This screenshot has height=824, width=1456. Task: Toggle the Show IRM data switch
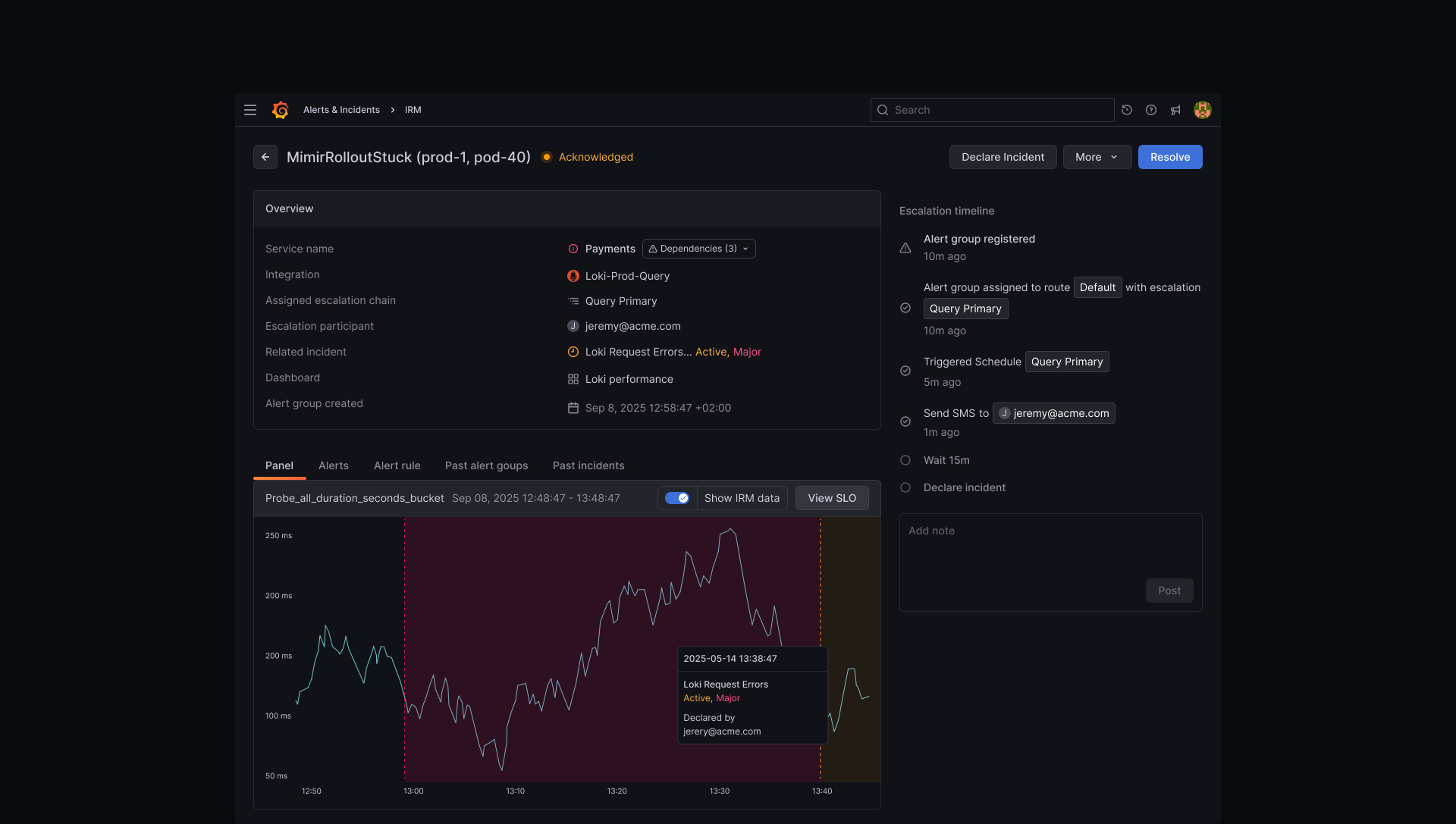(x=676, y=498)
